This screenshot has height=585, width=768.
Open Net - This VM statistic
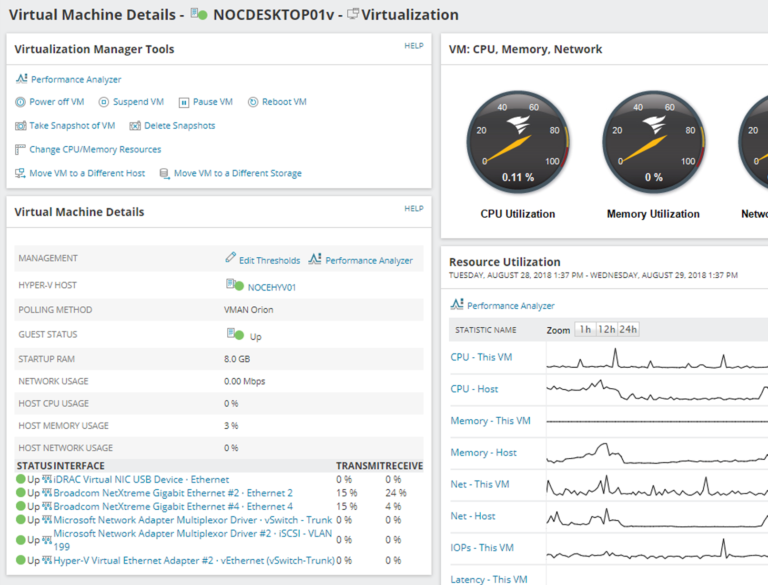pos(480,485)
